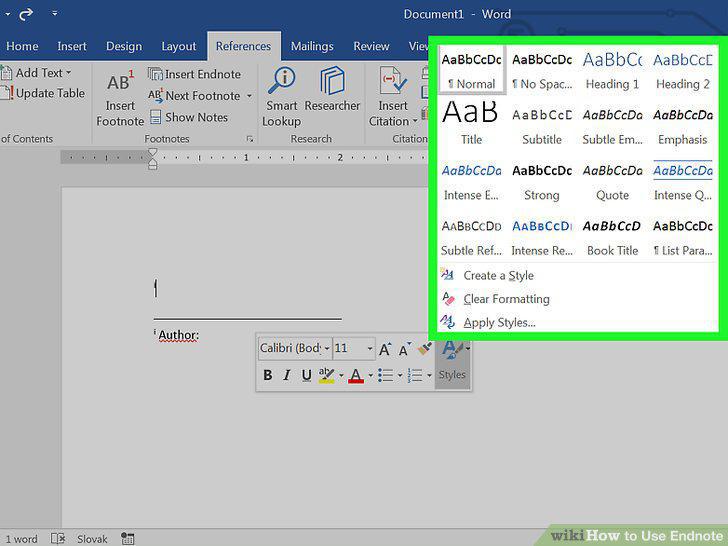
Task: Click the Smart Lookup magnifier icon
Action: click(x=282, y=80)
